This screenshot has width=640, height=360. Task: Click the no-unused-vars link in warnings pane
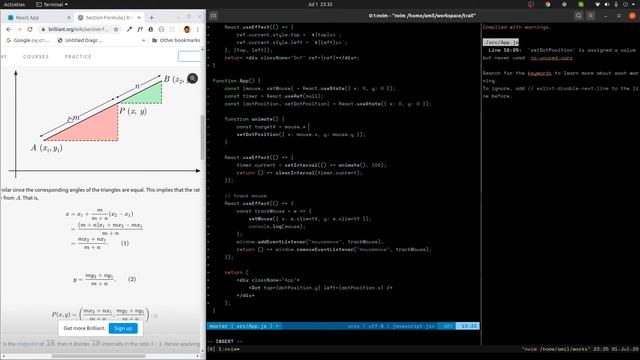point(551,58)
